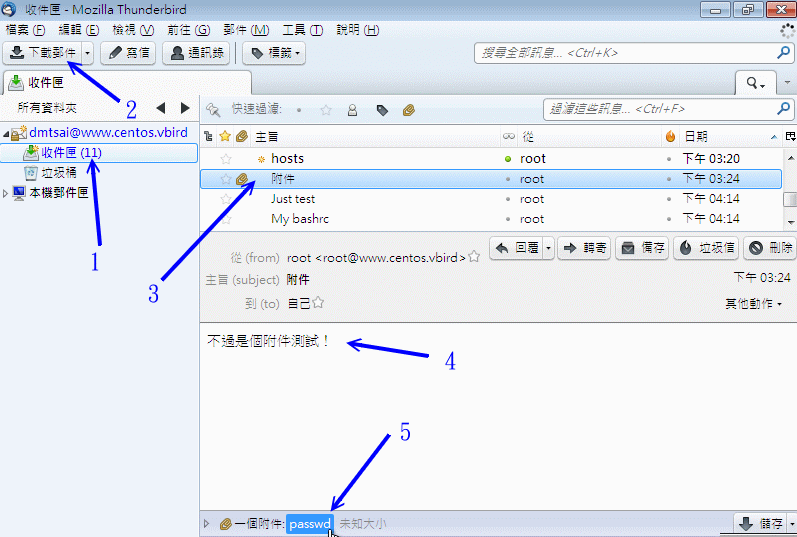
Task: Click the 刪除 delete button
Action: (x=769, y=248)
